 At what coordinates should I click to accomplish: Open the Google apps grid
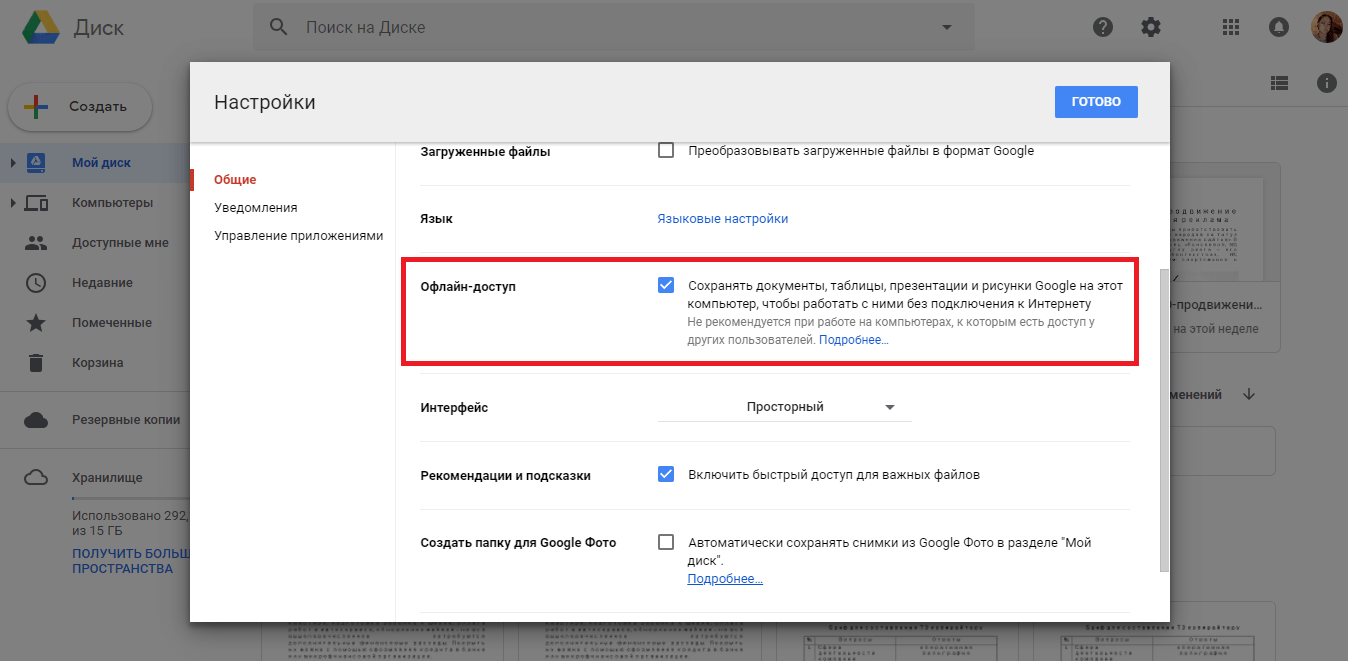[x=1230, y=27]
